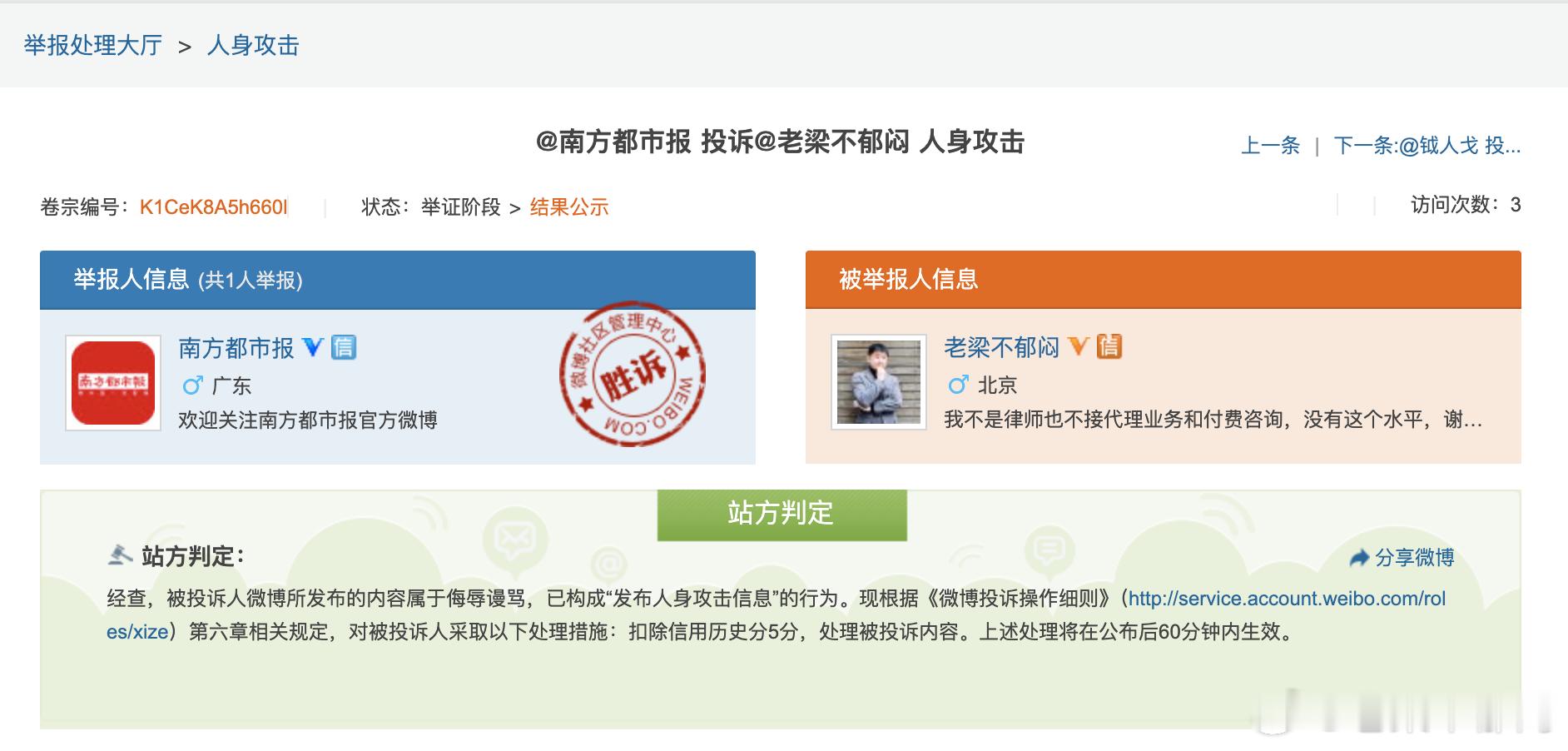Open the 南方都市报 username link
1568x751 pixels.
(236, 348)
